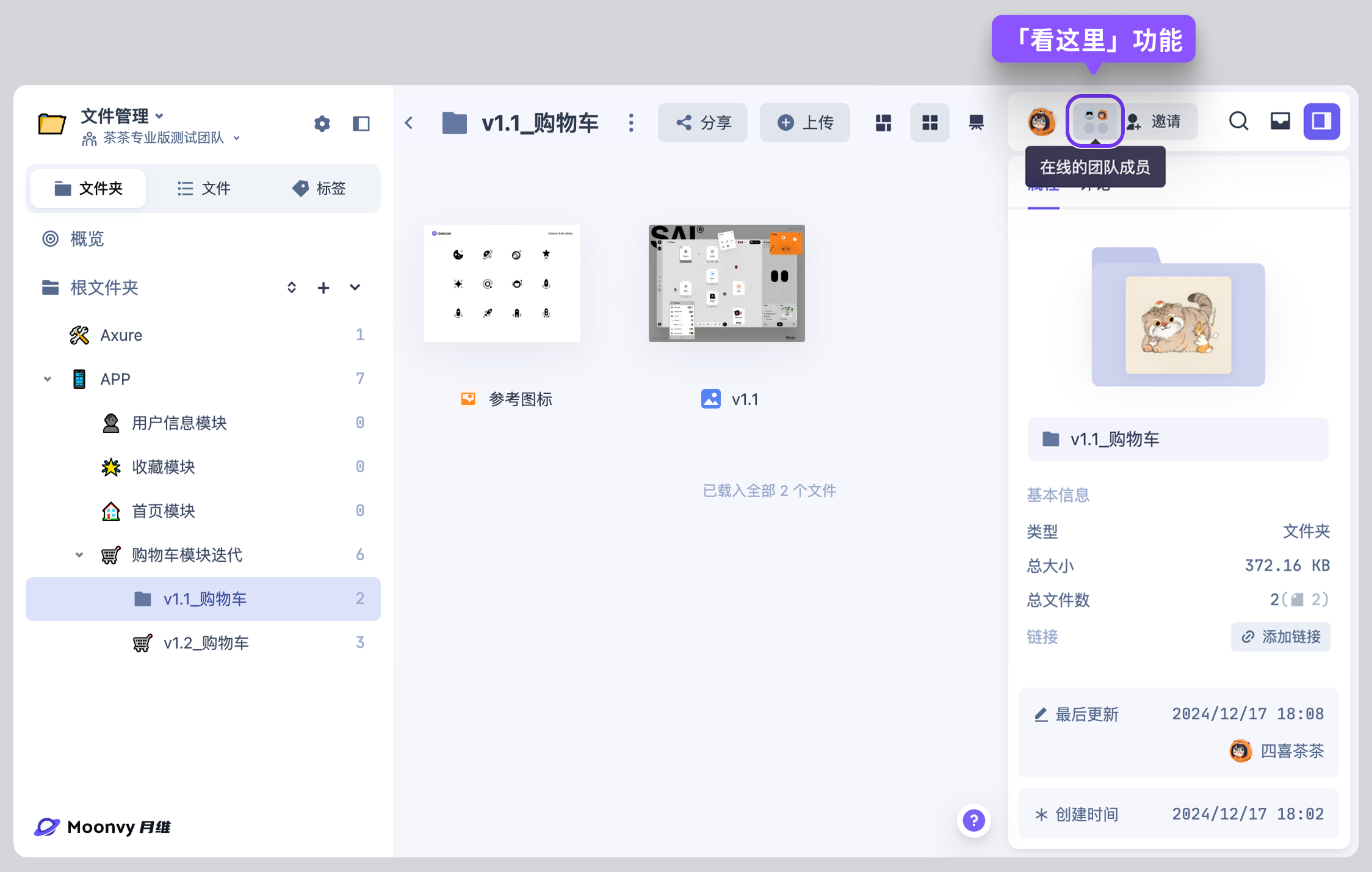The height and width of the screenshot is (872, 1372).
Task: Open the search magnifier icon
Action: click(x=1238, y=122)
